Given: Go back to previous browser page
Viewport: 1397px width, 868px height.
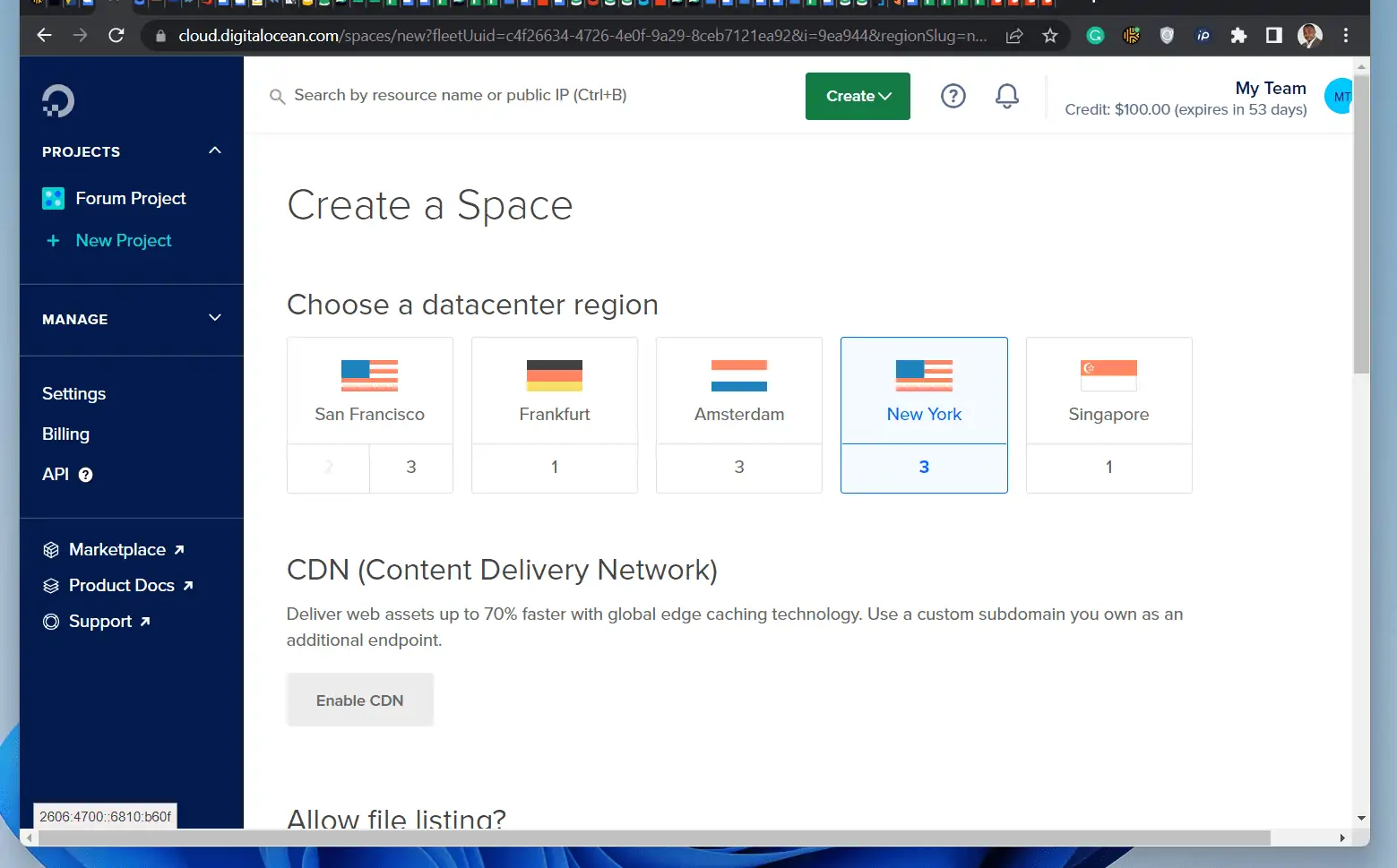Looking at the screenshot, I should pos(44,35).
